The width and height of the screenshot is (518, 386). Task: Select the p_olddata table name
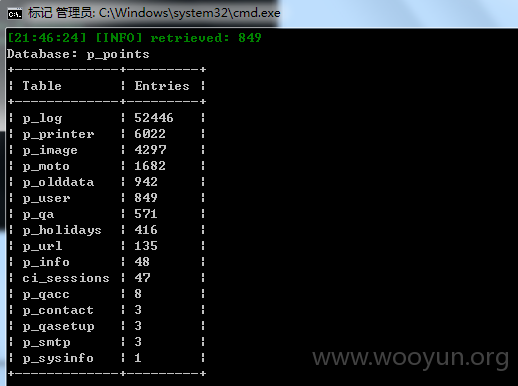[x=58, y=182]
